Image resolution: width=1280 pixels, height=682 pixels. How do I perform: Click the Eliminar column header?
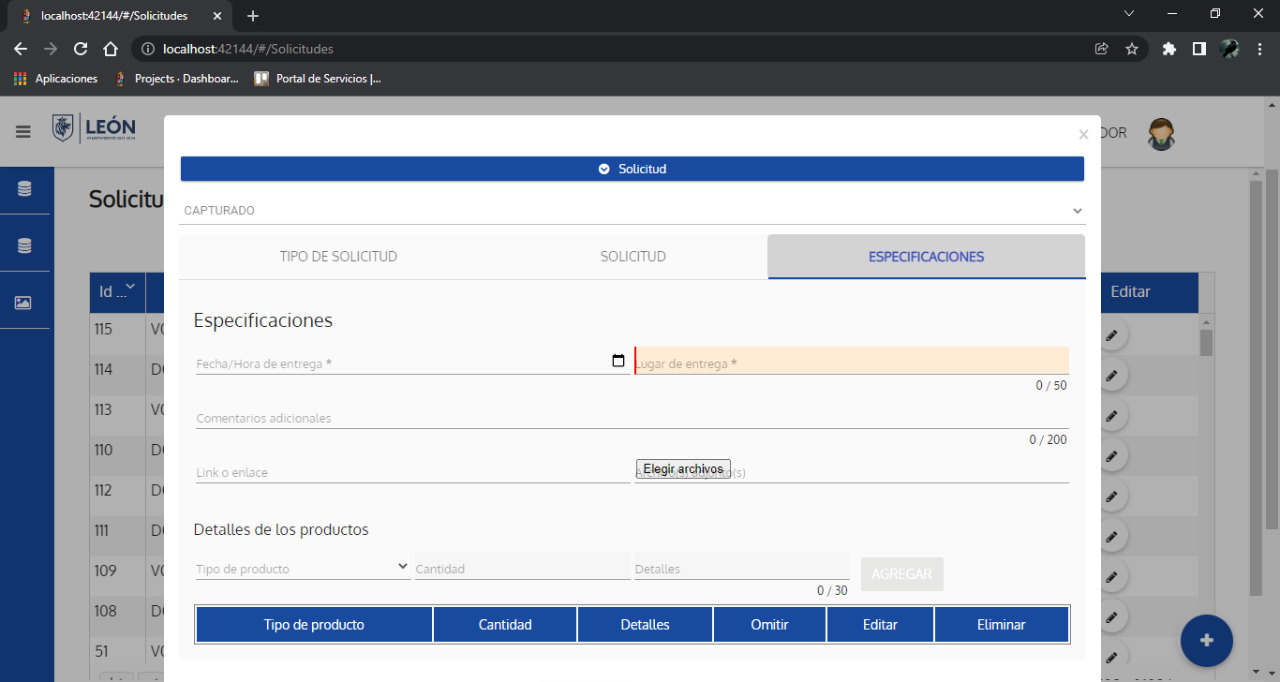pyautogui.click(x=1001, y=624)
